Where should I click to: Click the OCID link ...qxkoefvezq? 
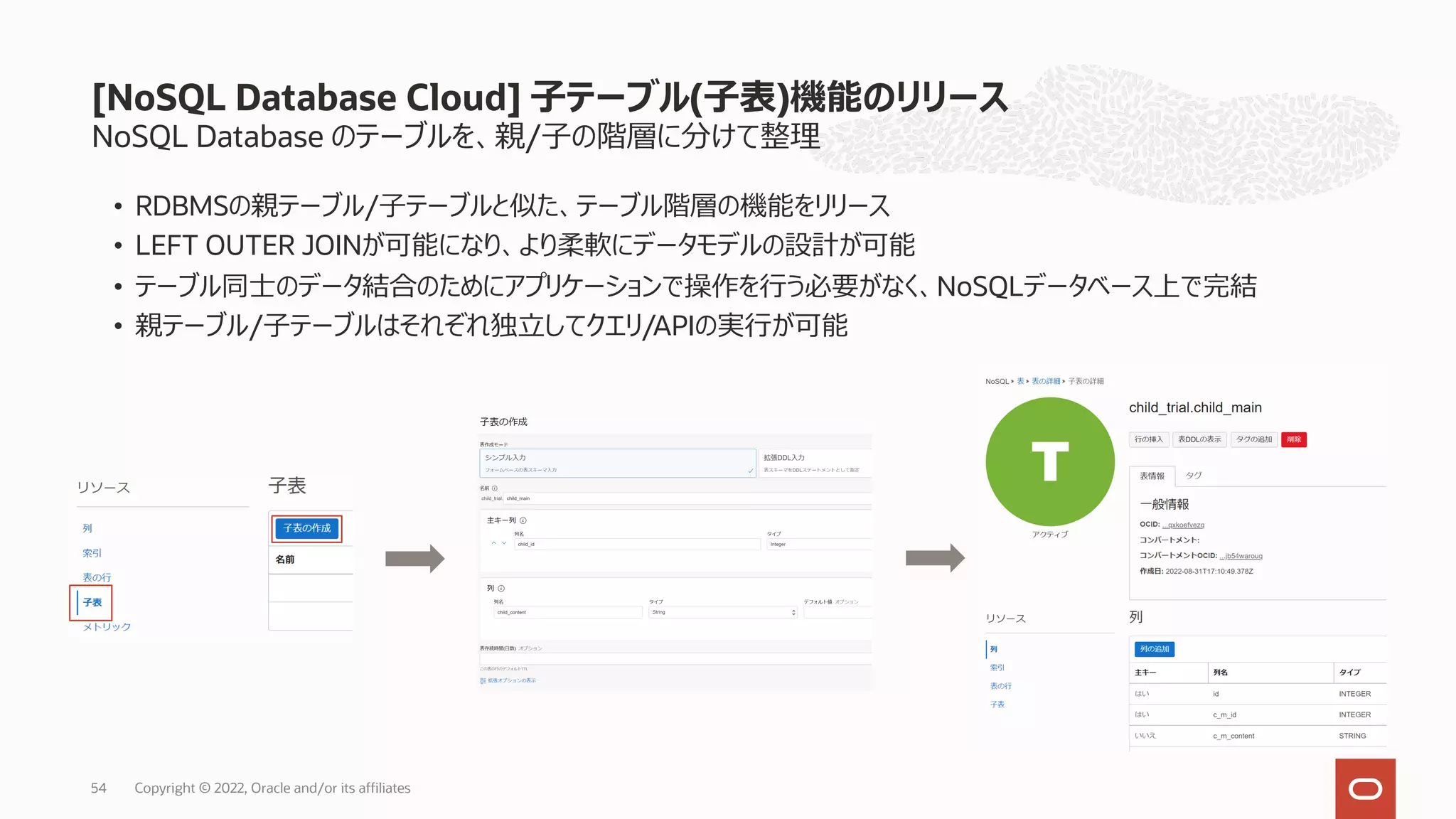[x=1183, y=525]
